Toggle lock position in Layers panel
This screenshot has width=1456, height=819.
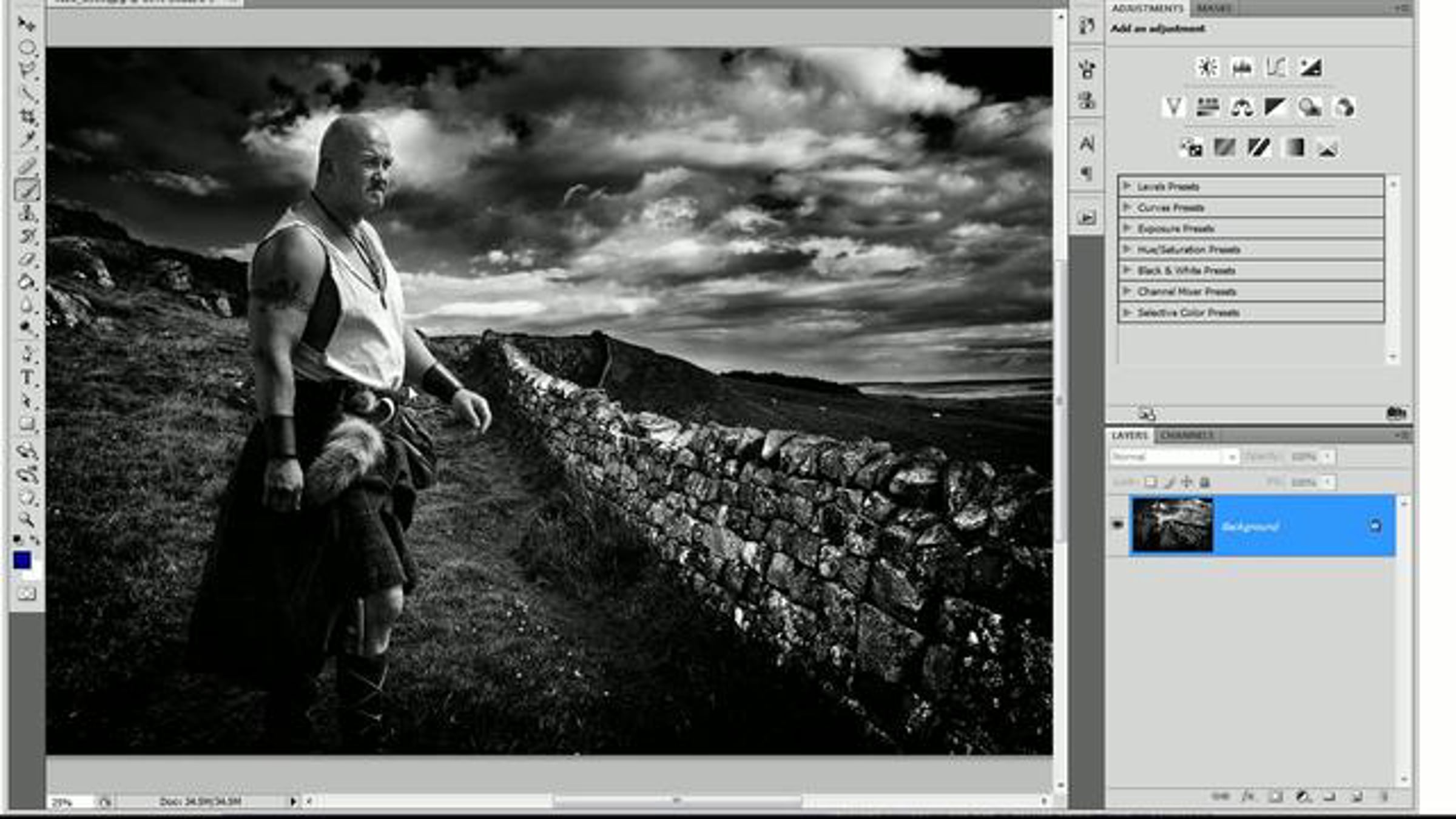point(1187,482)
